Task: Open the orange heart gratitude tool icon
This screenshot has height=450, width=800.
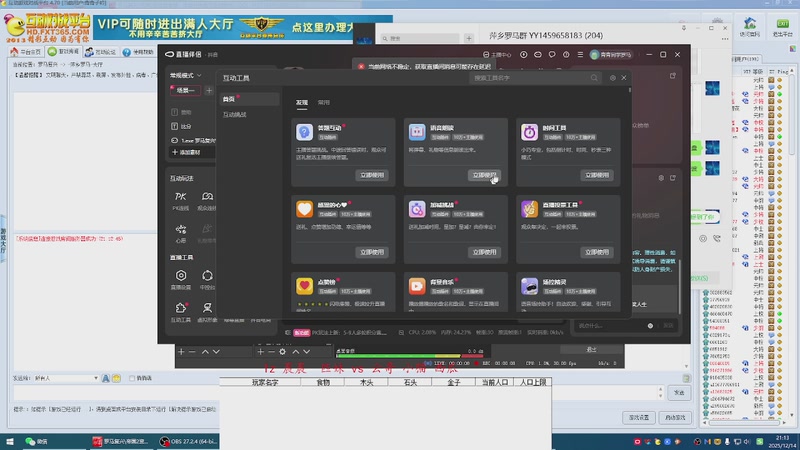Action: (304, 209)
